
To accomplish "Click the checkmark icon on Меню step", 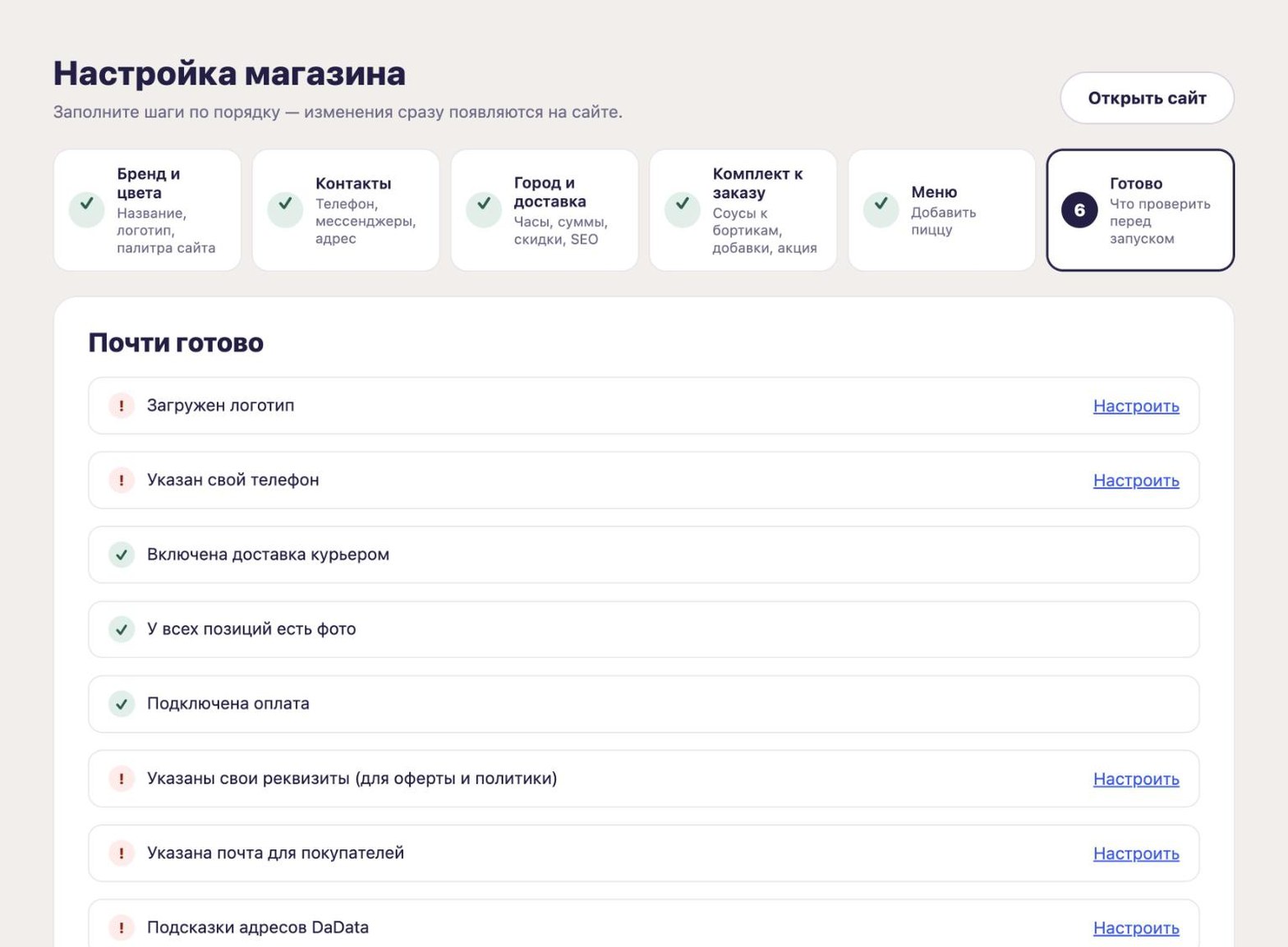I will pyautogui.click(x=881, y=210).
